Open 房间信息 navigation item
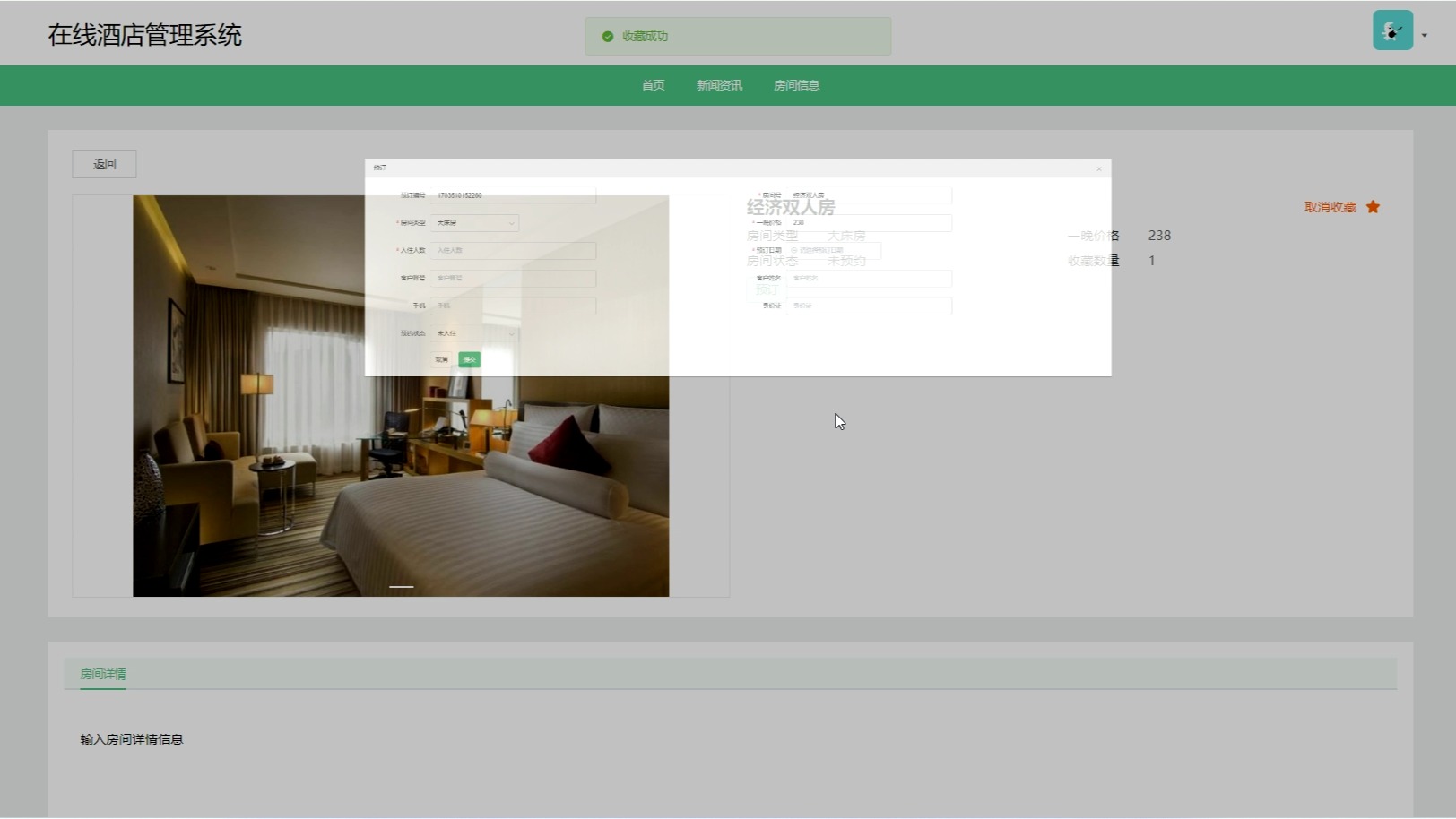Screen dimensions: 1456x819 point(796,85)
